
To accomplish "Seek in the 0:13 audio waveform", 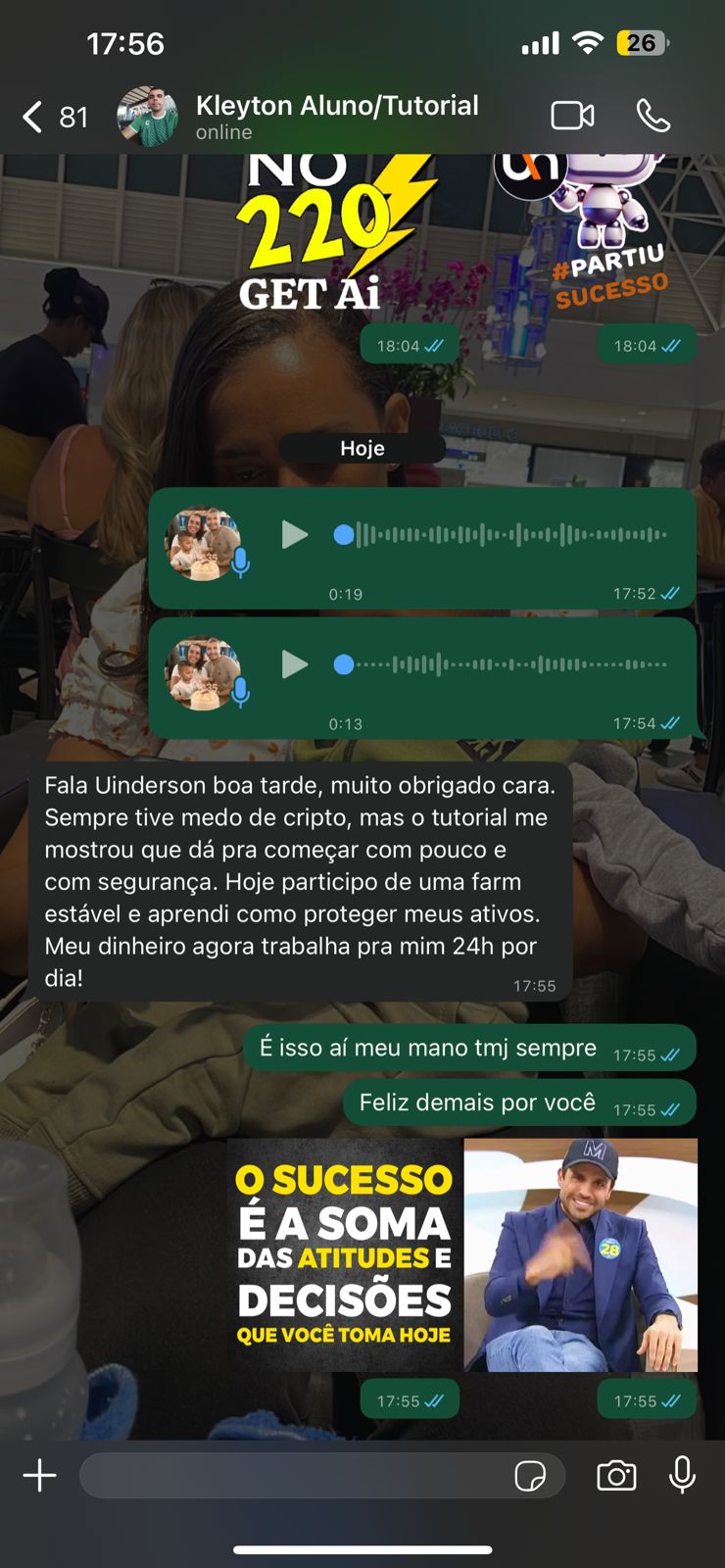I will [501, 664].
